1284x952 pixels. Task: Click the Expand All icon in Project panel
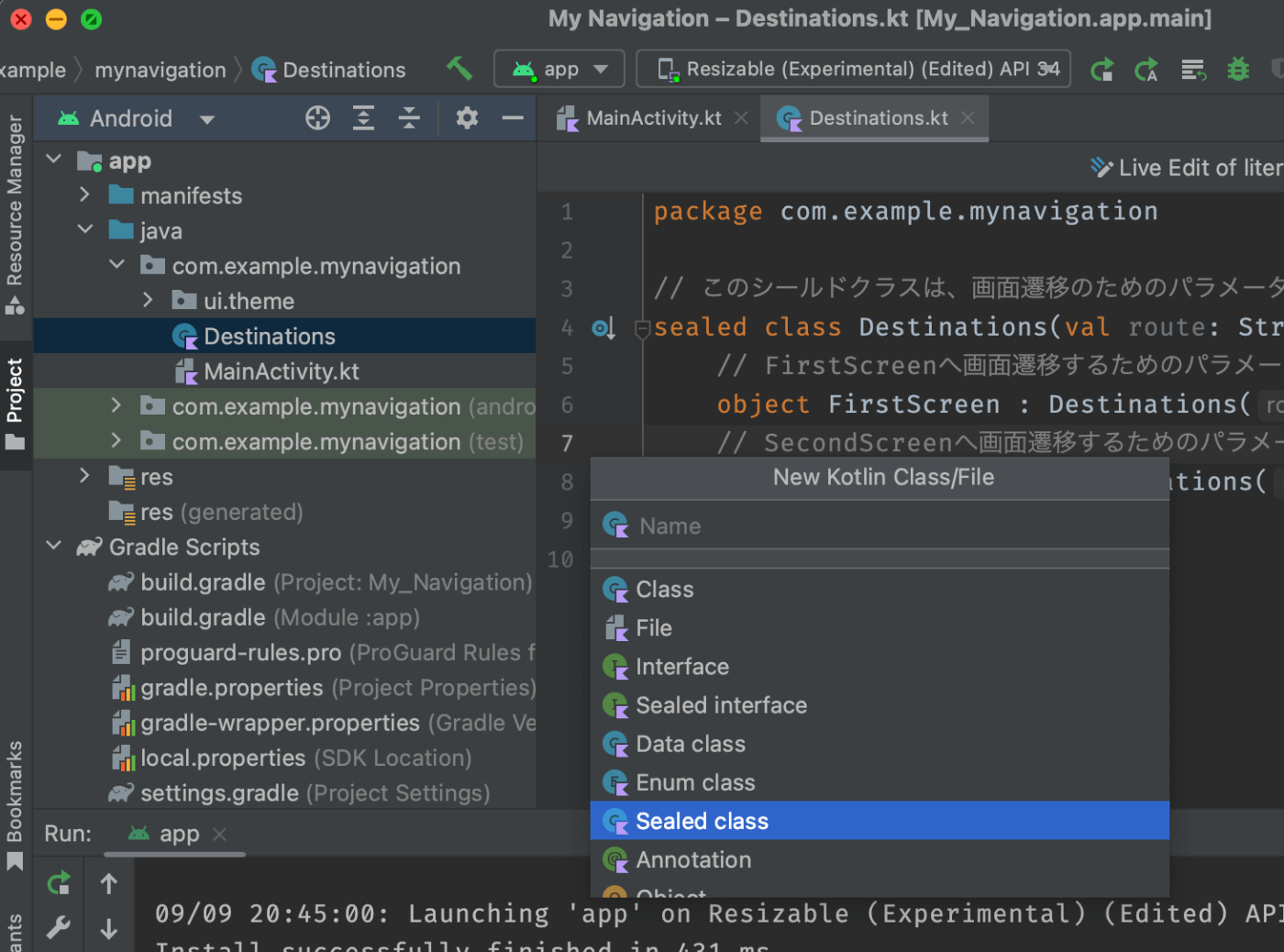(363, 118)
